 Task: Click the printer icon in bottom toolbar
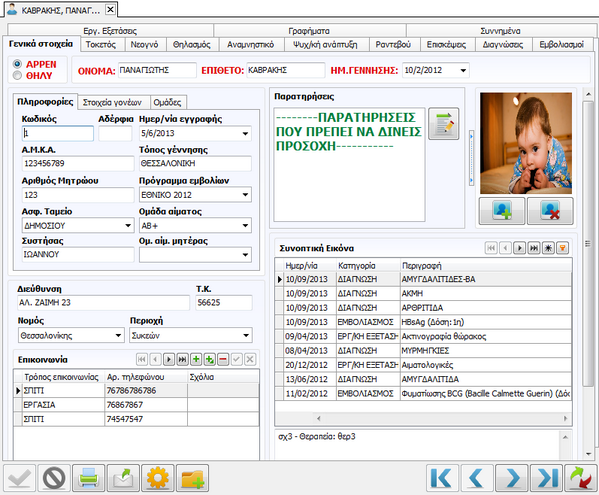pyautogui.click(x=89, y=477)
